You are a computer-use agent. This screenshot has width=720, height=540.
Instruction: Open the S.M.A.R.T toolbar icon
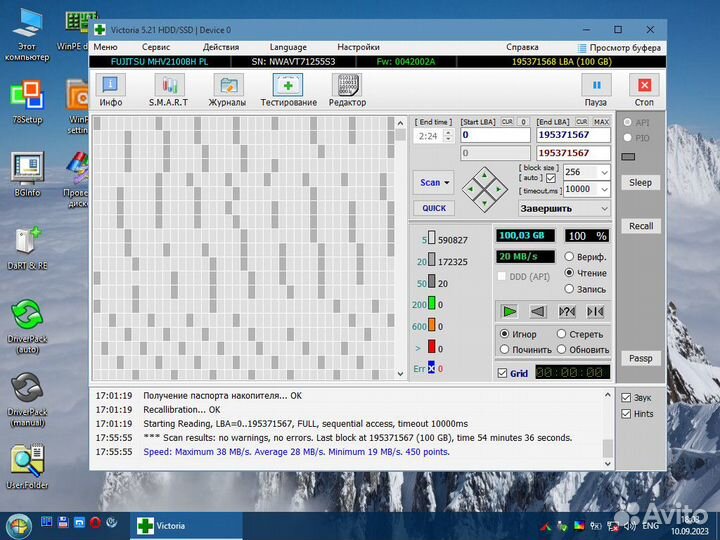[x=168, y=90]
